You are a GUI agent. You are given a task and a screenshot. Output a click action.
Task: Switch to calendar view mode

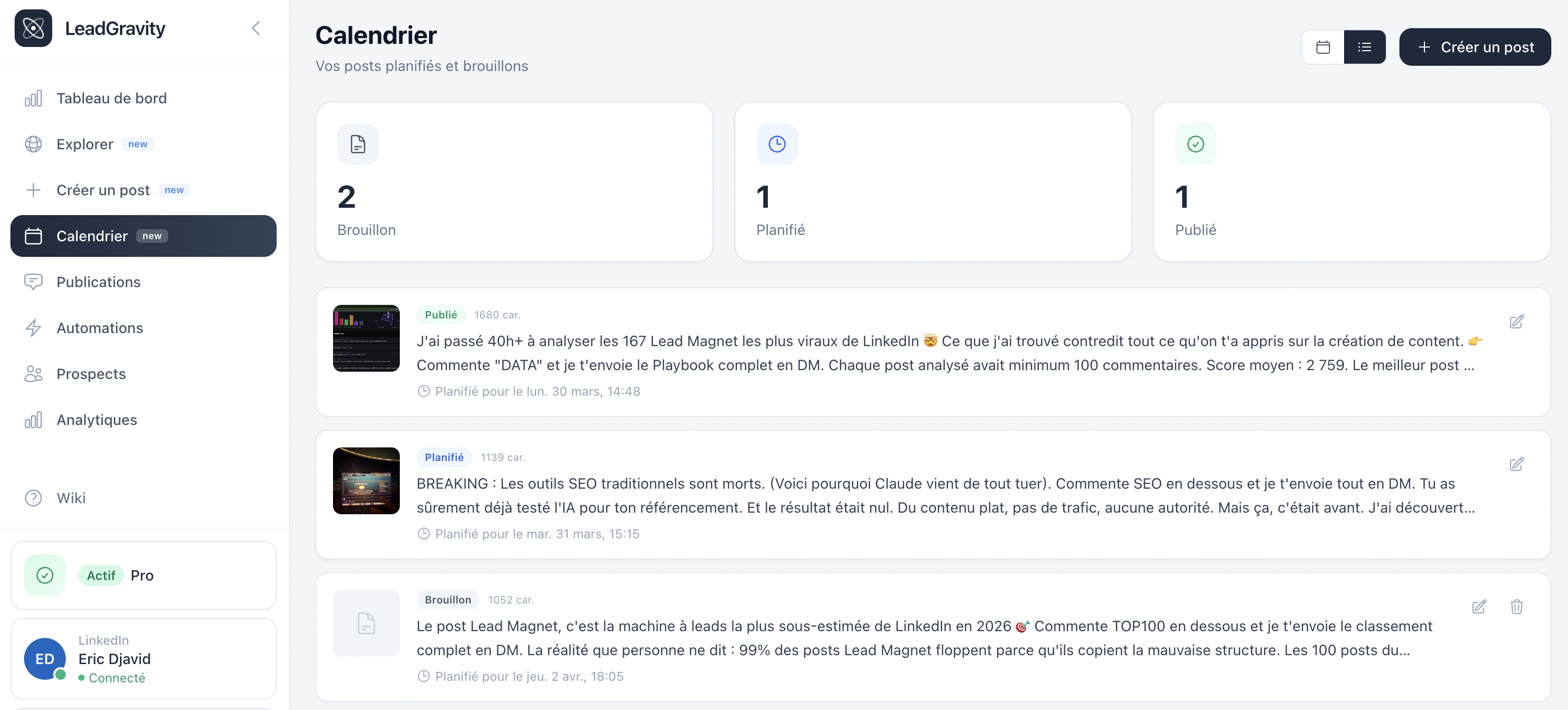1322,47
